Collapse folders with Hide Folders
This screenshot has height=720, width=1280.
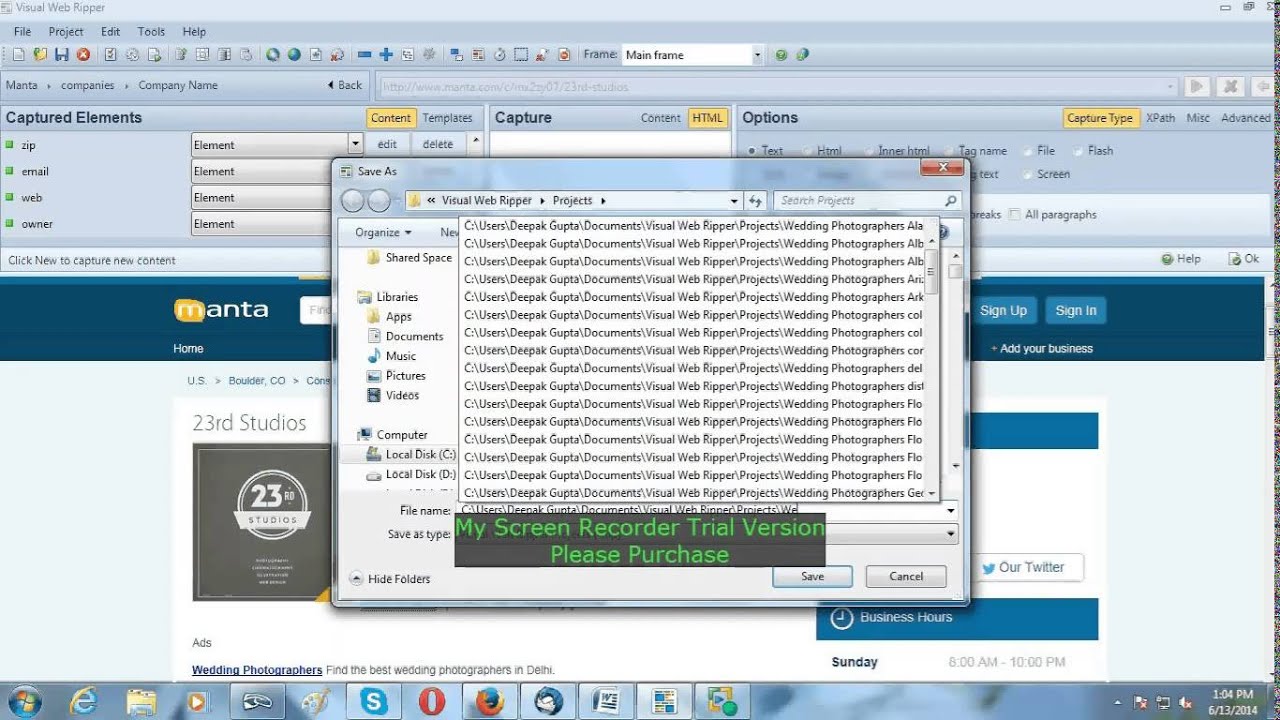[390, 579]
